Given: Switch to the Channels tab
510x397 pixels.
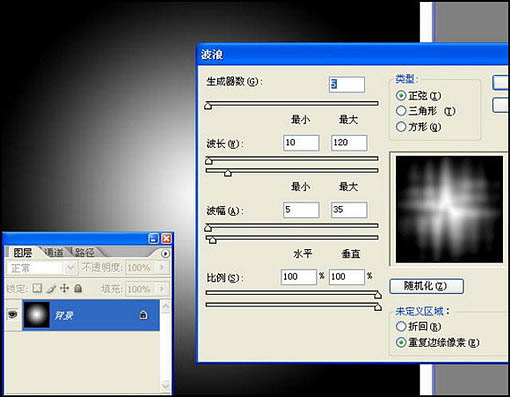Looking at the screenshot, I should [54, 252].
